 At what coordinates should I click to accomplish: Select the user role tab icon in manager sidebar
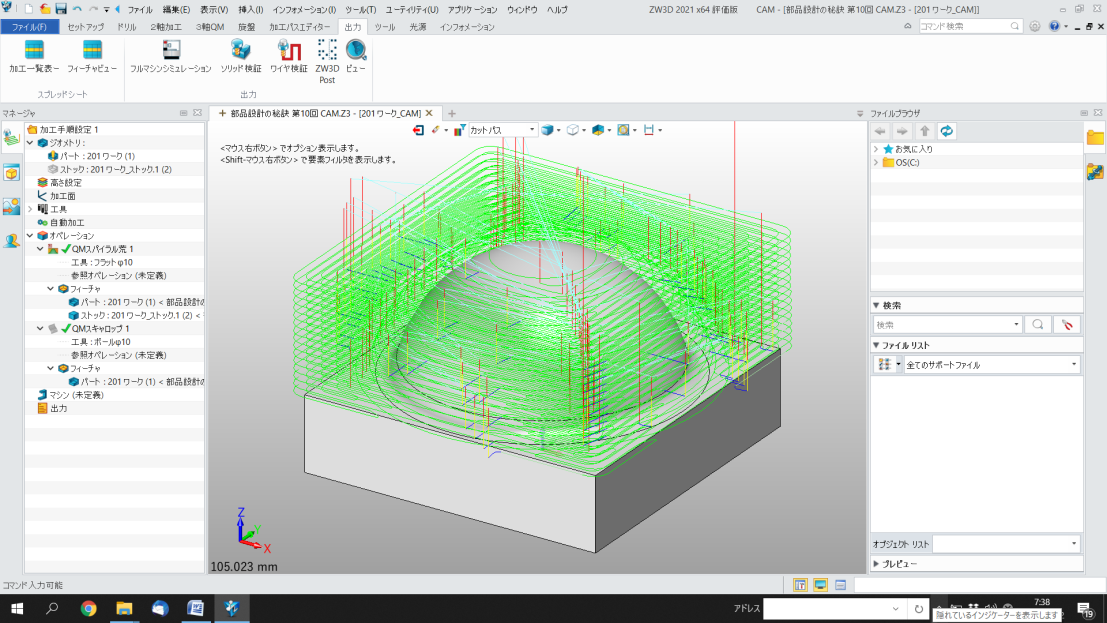click(x=11, y=240)
